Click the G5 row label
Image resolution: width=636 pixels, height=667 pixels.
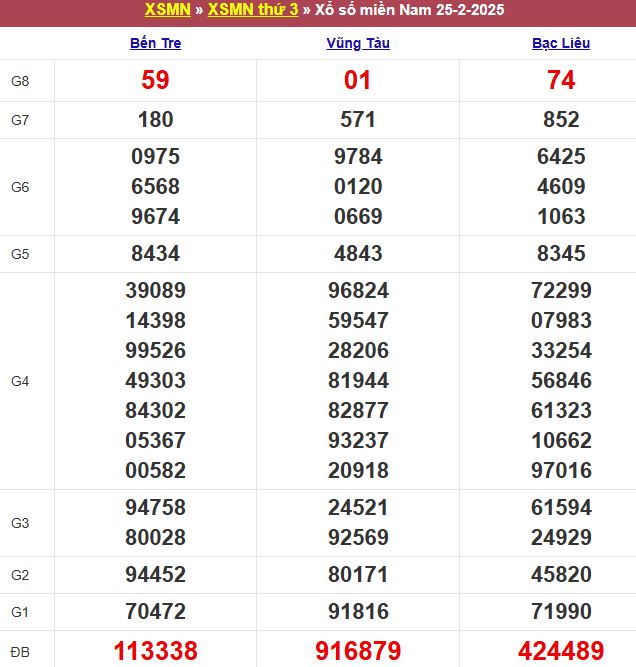(20, 254)
